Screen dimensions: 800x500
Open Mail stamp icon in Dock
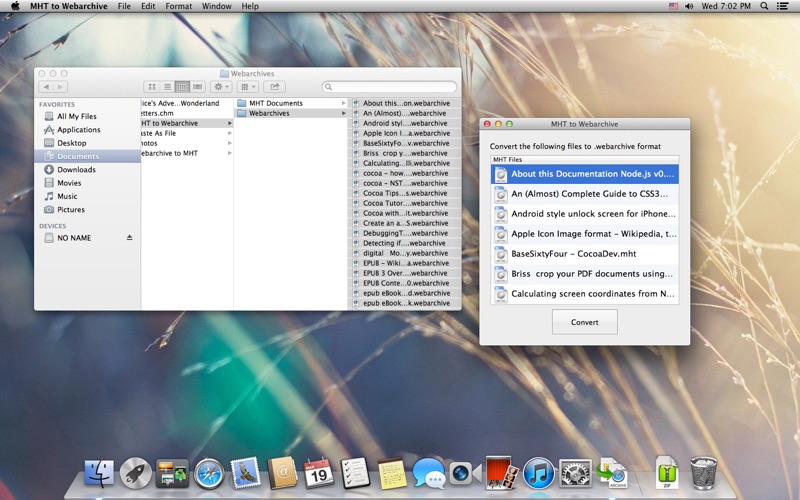[245, 472]
